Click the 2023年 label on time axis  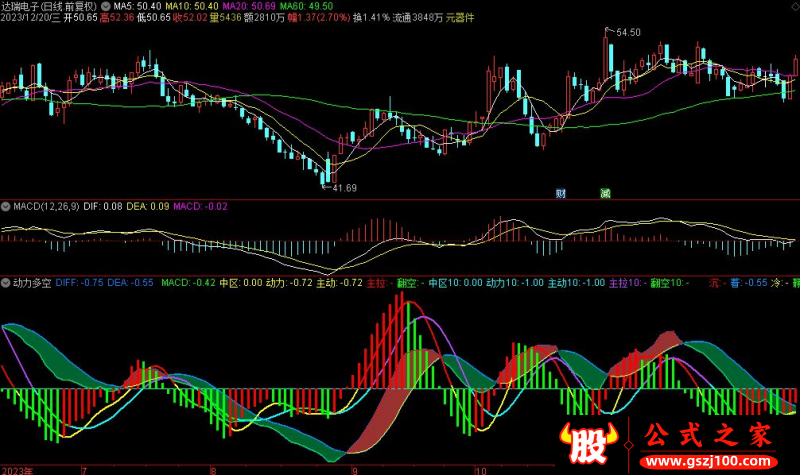[17, 470]
